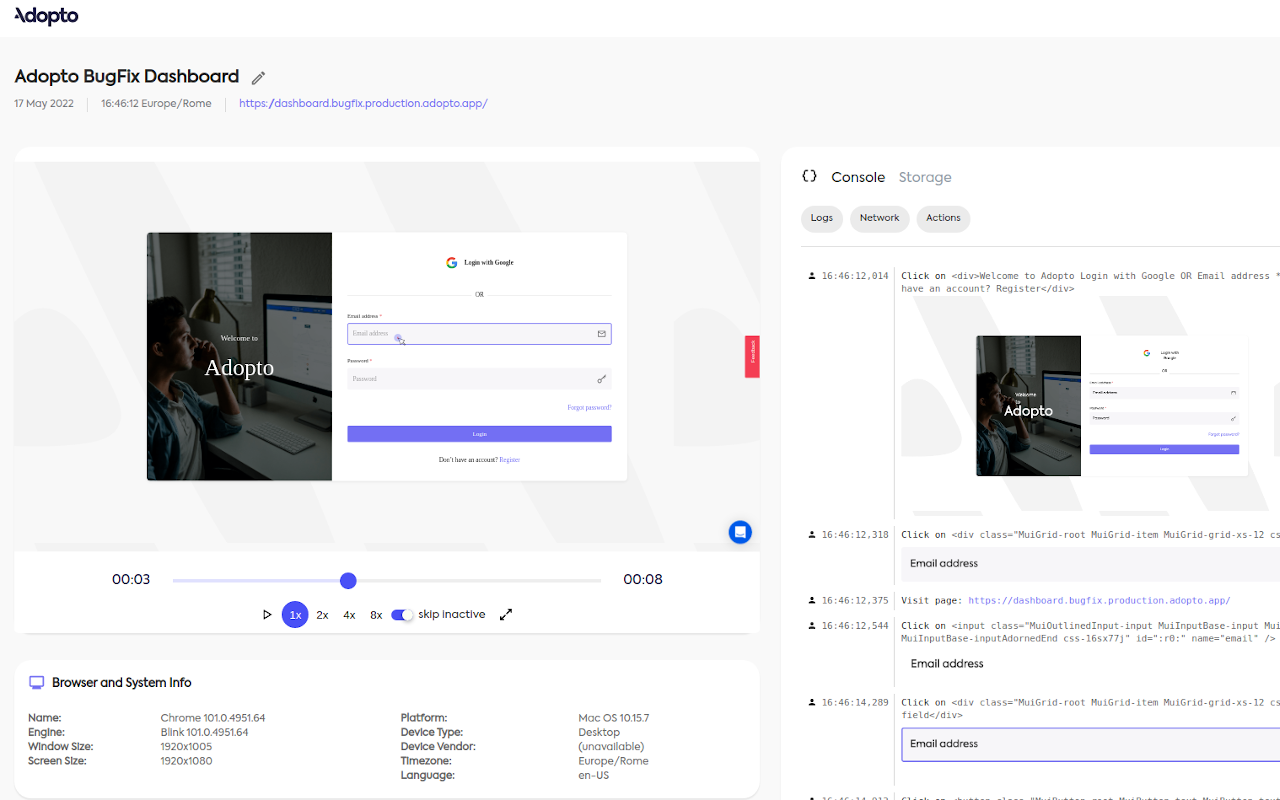1280x800 pixels.
Task: Filter by Actions chip
Action: click(x=943, y=218)
